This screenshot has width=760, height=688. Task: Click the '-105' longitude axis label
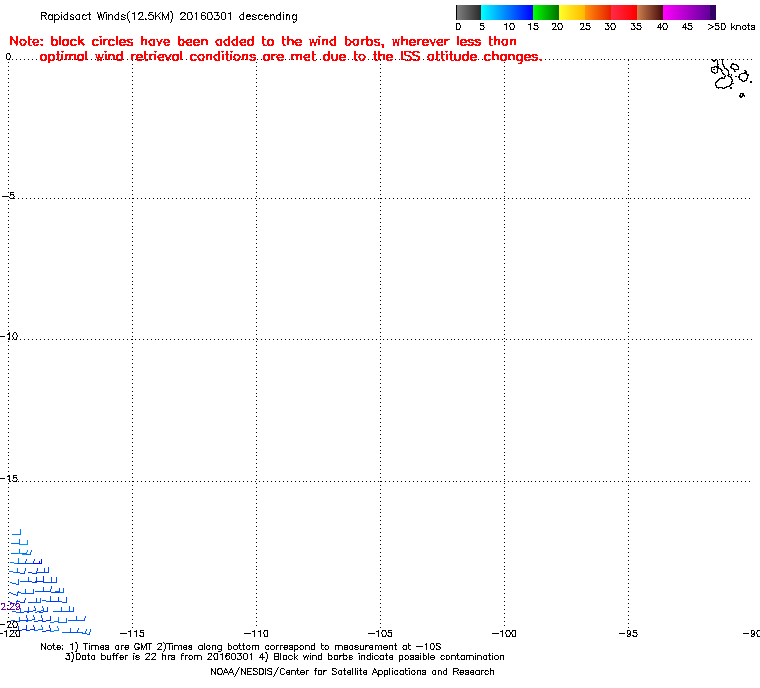(x=380, y=633)
